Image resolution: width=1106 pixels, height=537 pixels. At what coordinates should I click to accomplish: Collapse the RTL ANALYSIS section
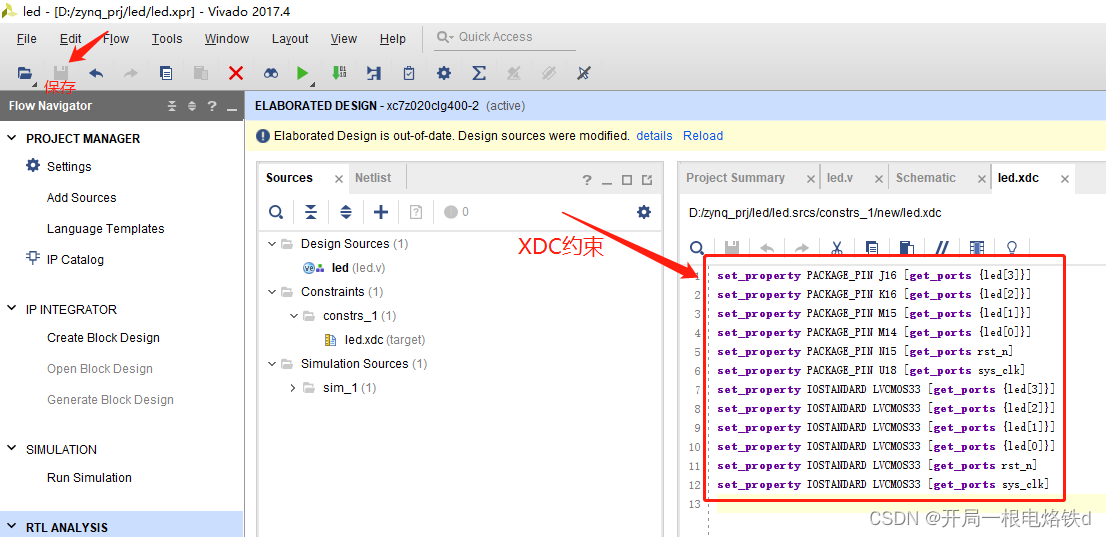pos(11,526)
